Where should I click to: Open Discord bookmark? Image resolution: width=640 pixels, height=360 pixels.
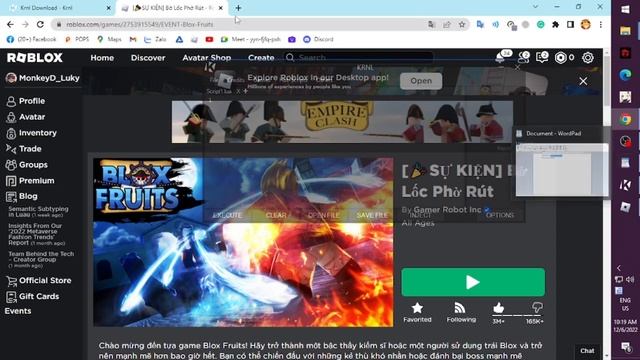point(318,39)
